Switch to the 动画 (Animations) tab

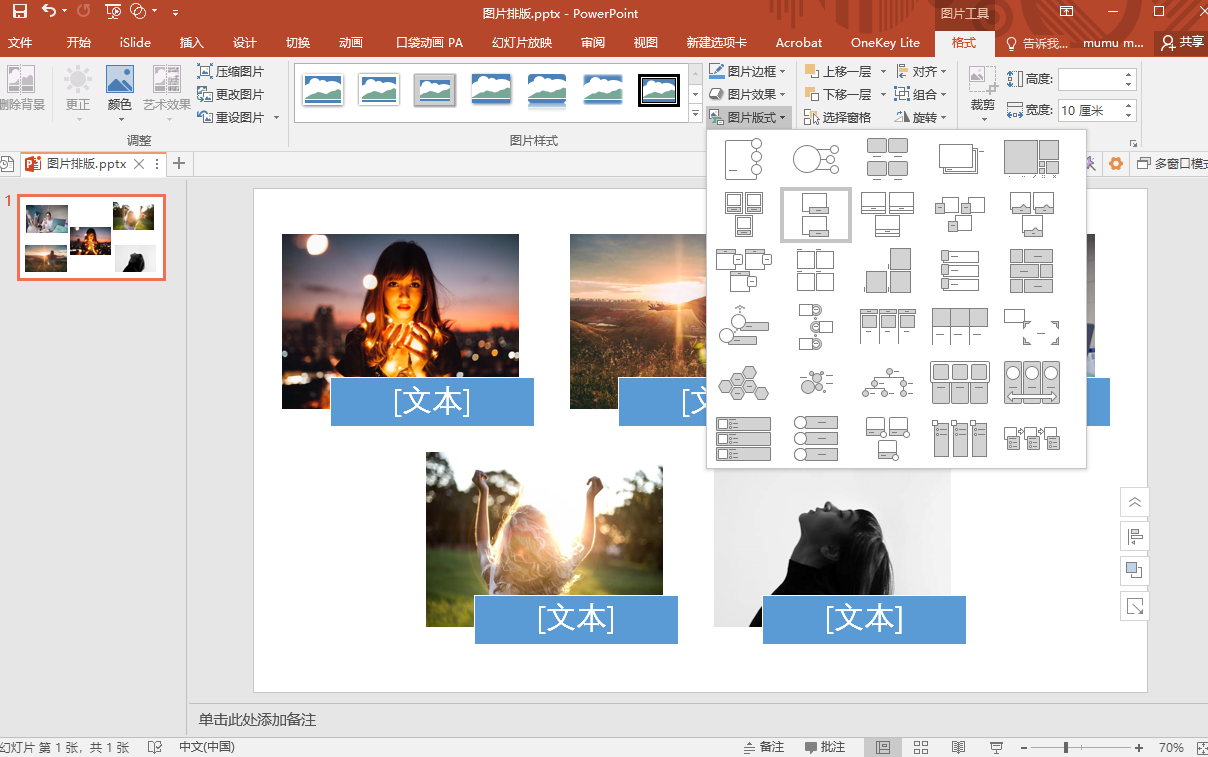tap(351, 42)
